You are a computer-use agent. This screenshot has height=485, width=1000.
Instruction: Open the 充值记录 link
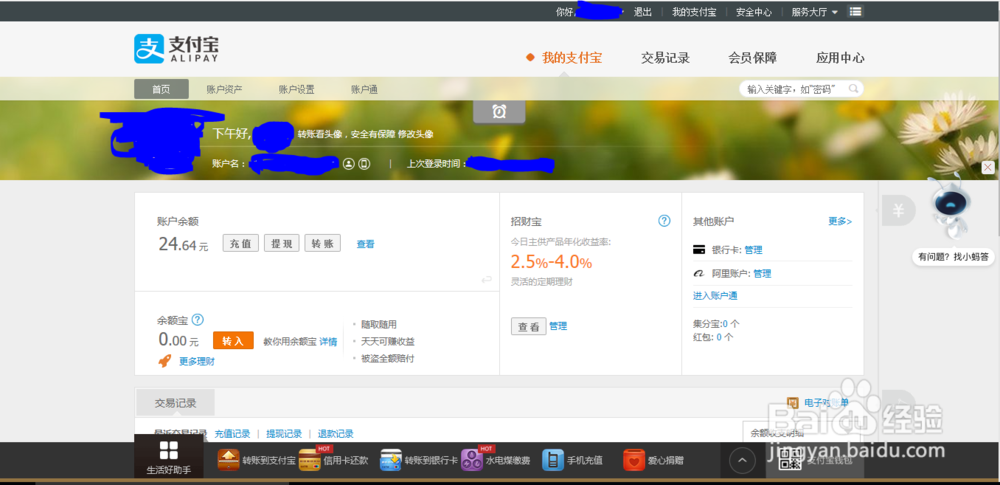[233, 433]
